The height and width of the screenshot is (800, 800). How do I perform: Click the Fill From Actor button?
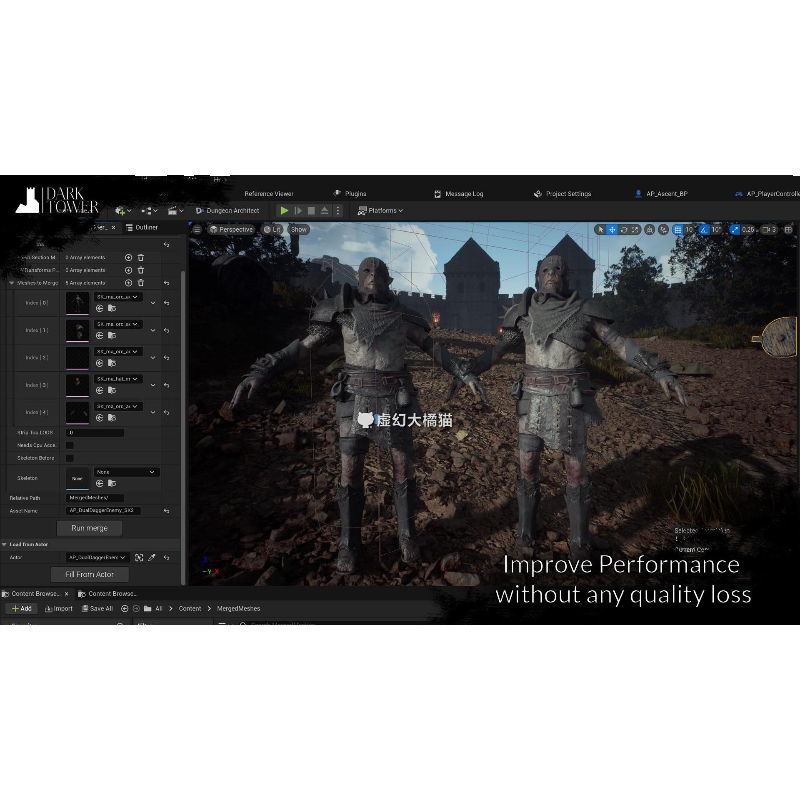pos(89,574)
